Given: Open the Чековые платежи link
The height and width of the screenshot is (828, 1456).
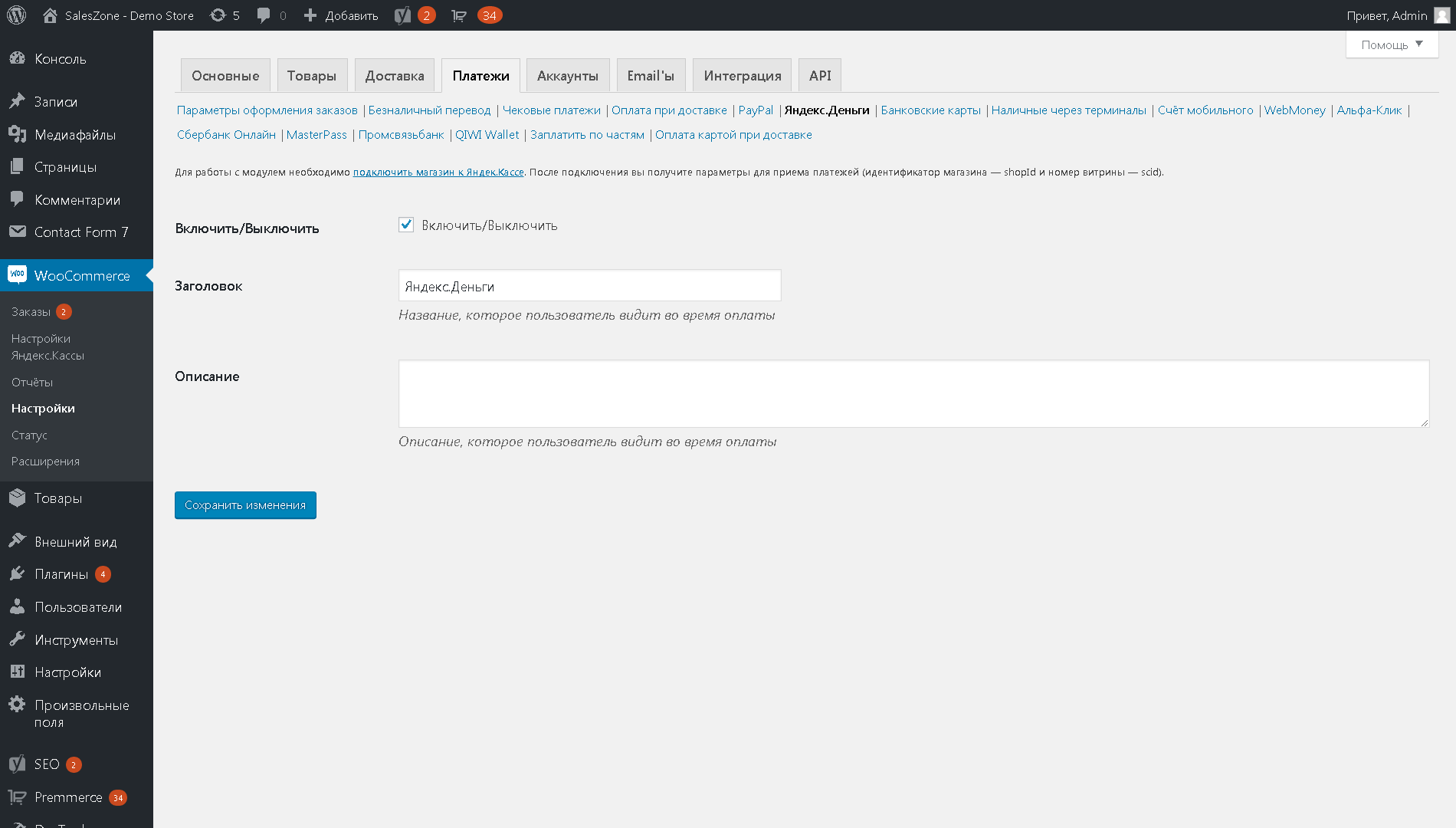Looking at the screenshot, I should [552, 110].
